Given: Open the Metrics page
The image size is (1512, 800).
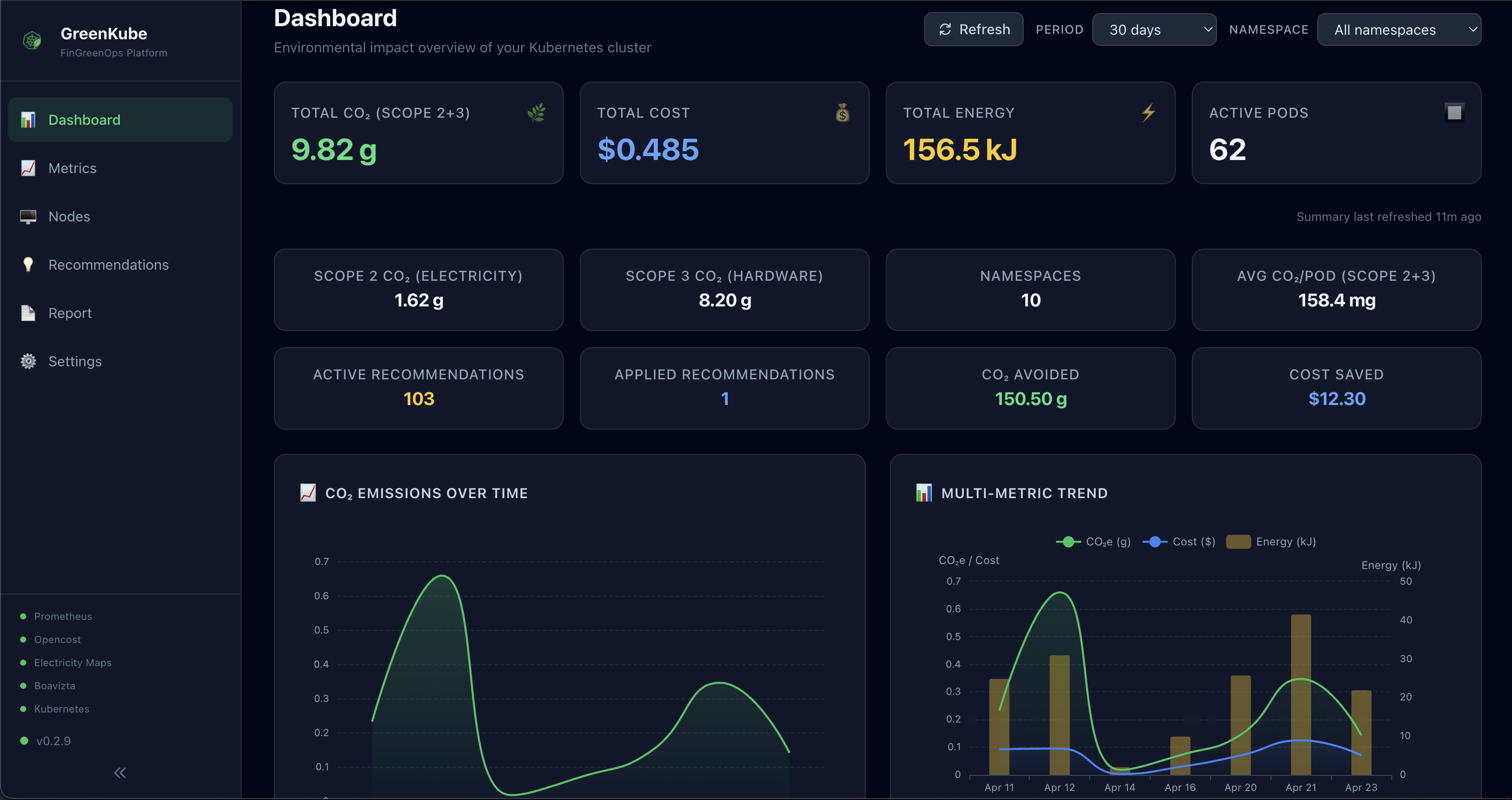Looking at the screenshot, I should (x=120, y=168).
